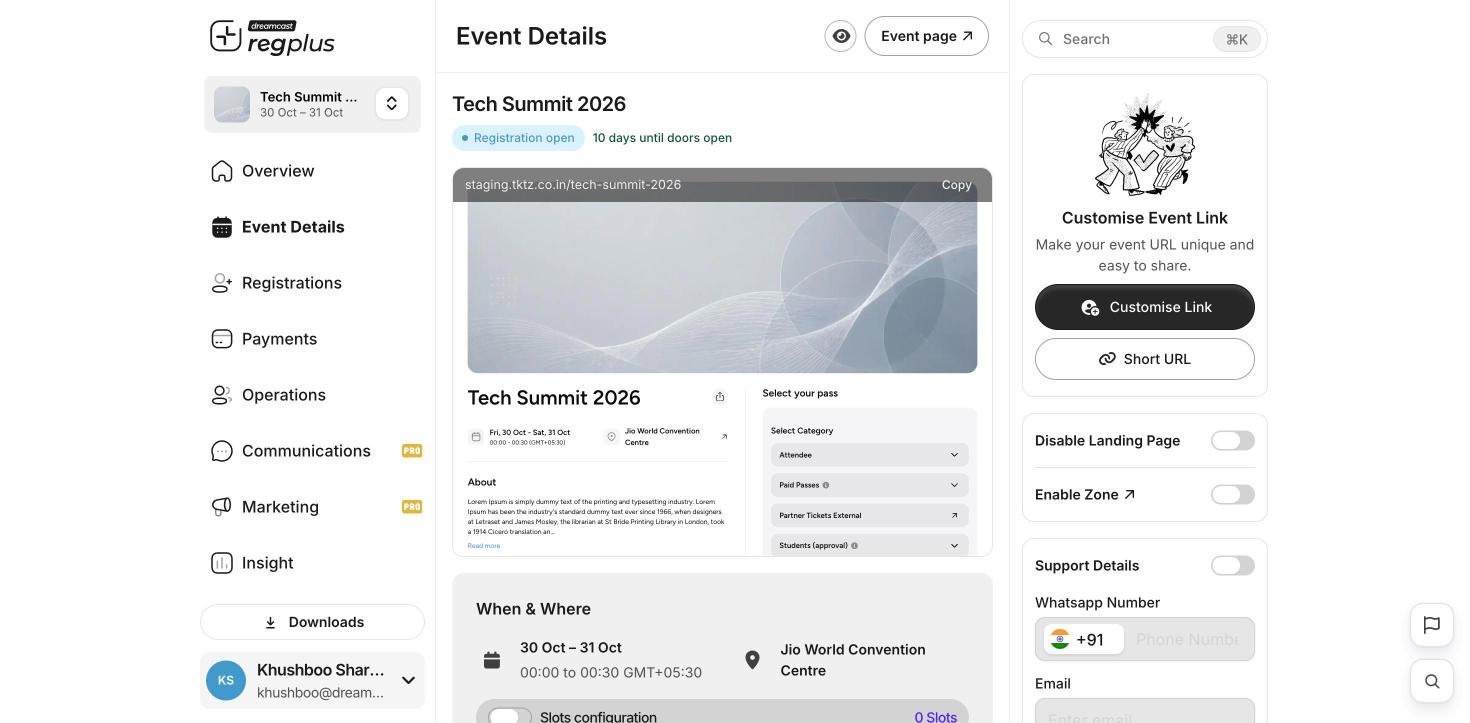Open the +91 country code selector

[x=1084, y=639]
